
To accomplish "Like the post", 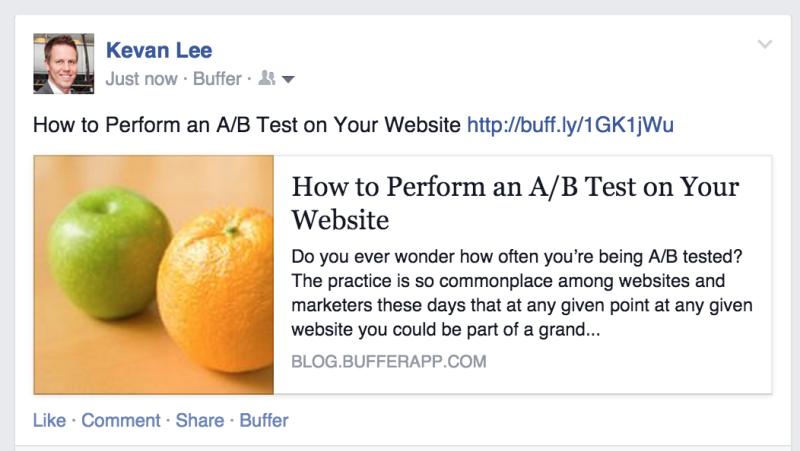I will [x=49, y=420].
